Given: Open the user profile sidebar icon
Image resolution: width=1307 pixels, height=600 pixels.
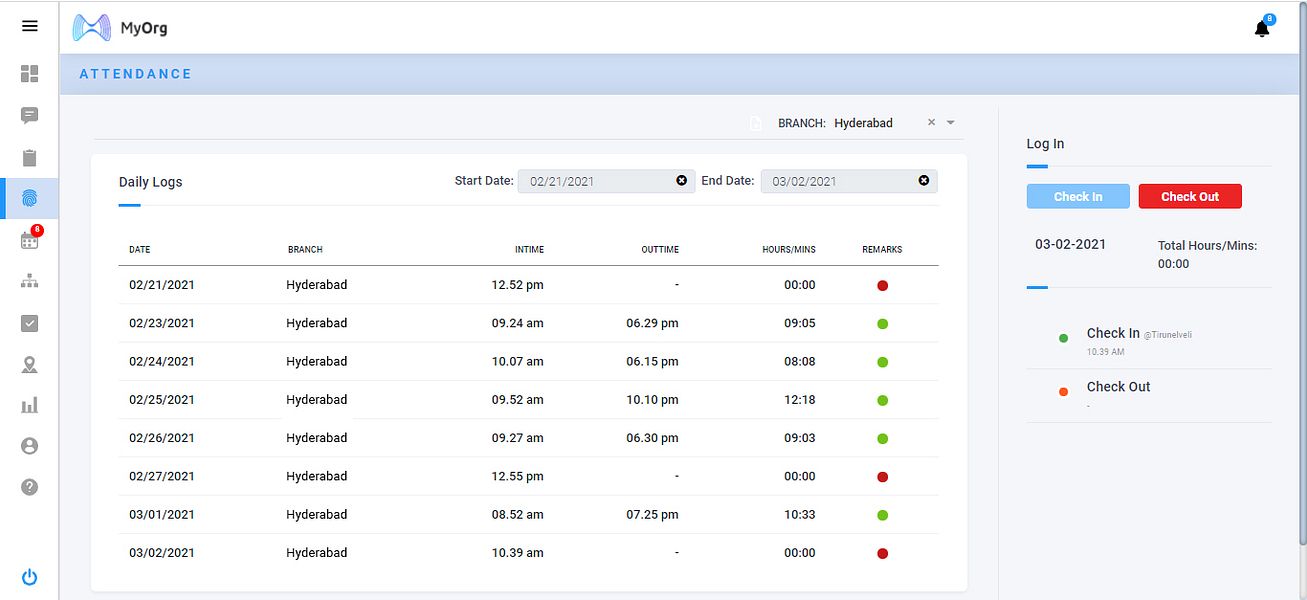Looking at the screenshot, I should coord(29,446).
